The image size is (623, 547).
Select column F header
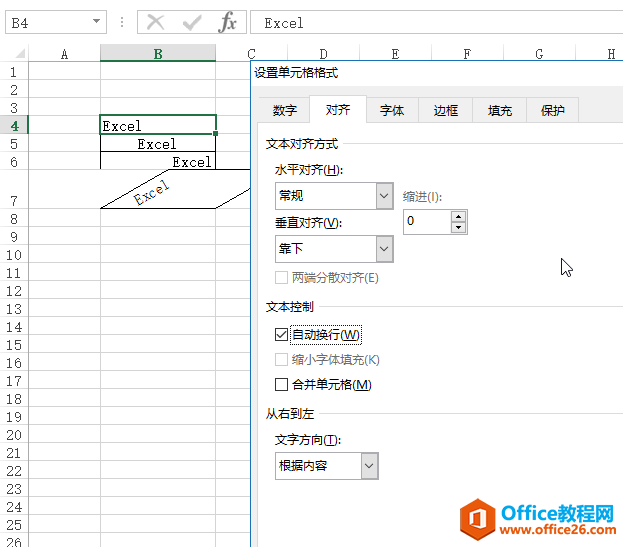click(x=467, y=54)
